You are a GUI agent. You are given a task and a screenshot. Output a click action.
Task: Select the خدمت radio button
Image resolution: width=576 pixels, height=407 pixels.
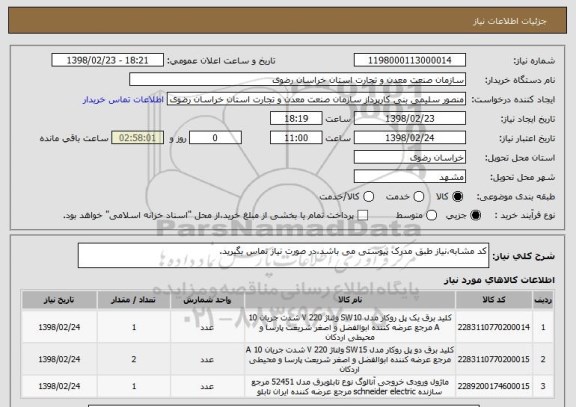(x=419, y=197)
